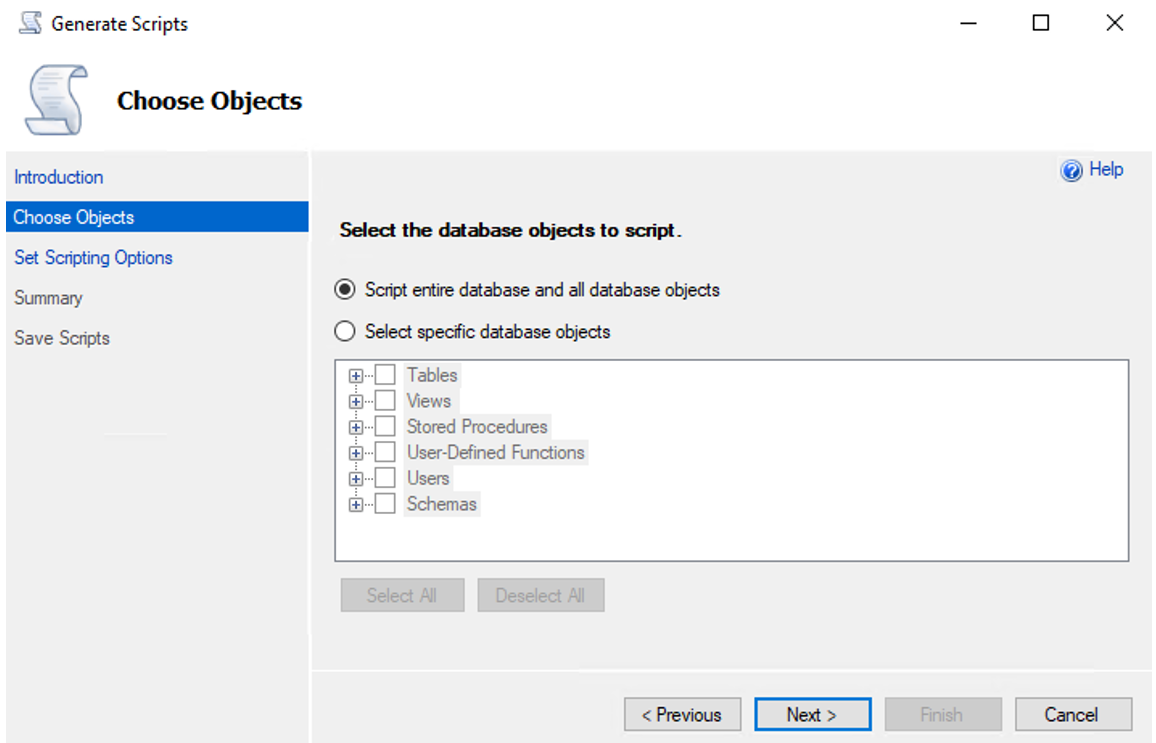Check the Tables checkbox

[385, 374]
